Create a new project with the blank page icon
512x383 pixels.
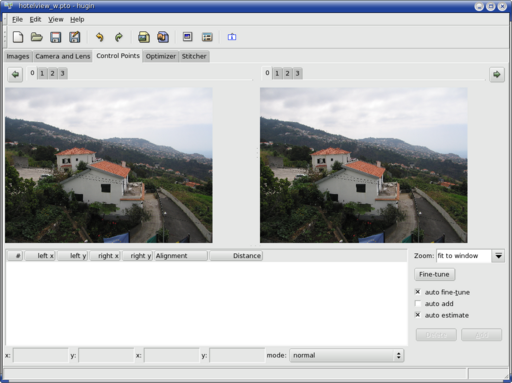18,37
